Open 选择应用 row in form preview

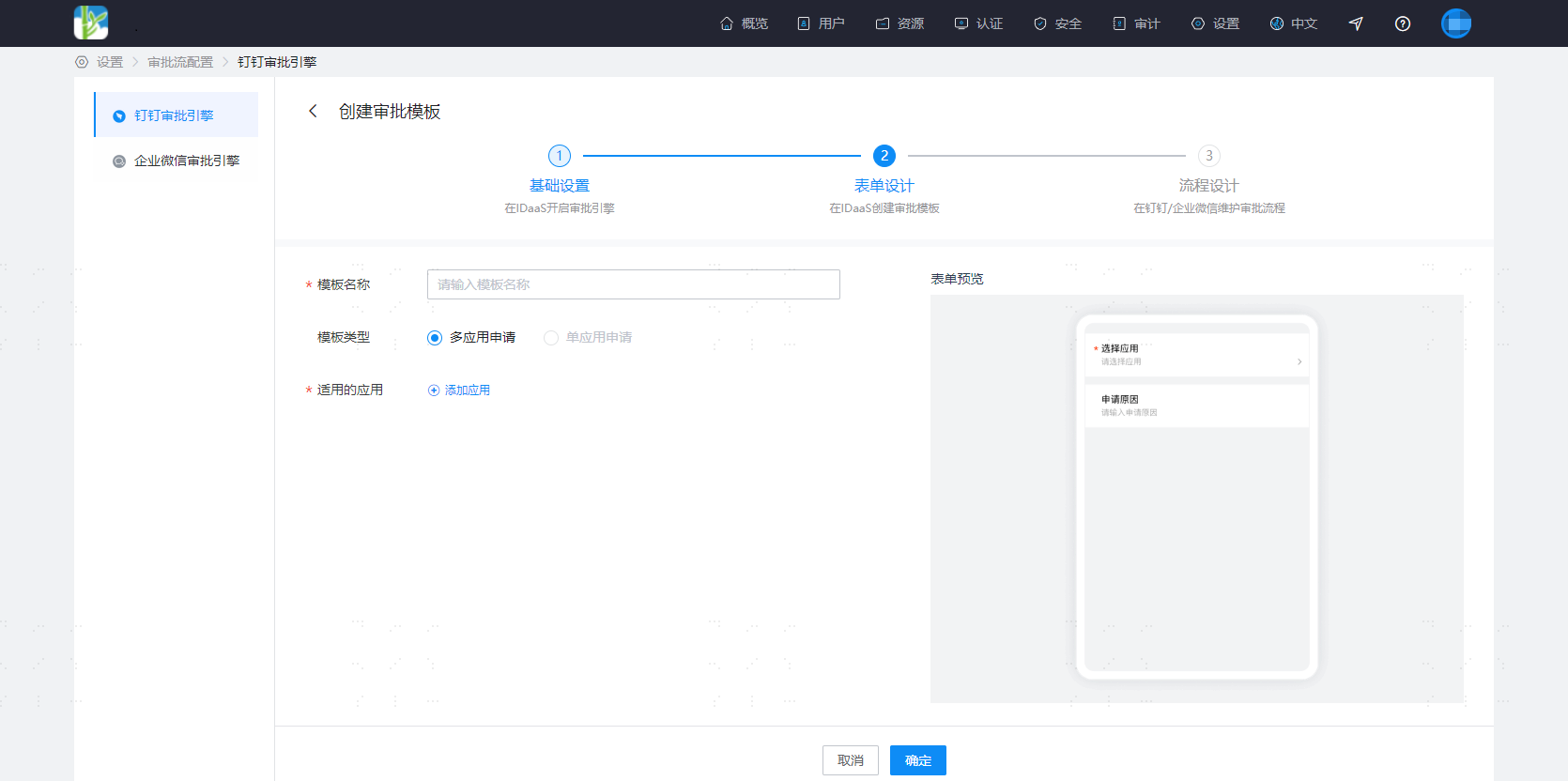[x=1197, y=355]
